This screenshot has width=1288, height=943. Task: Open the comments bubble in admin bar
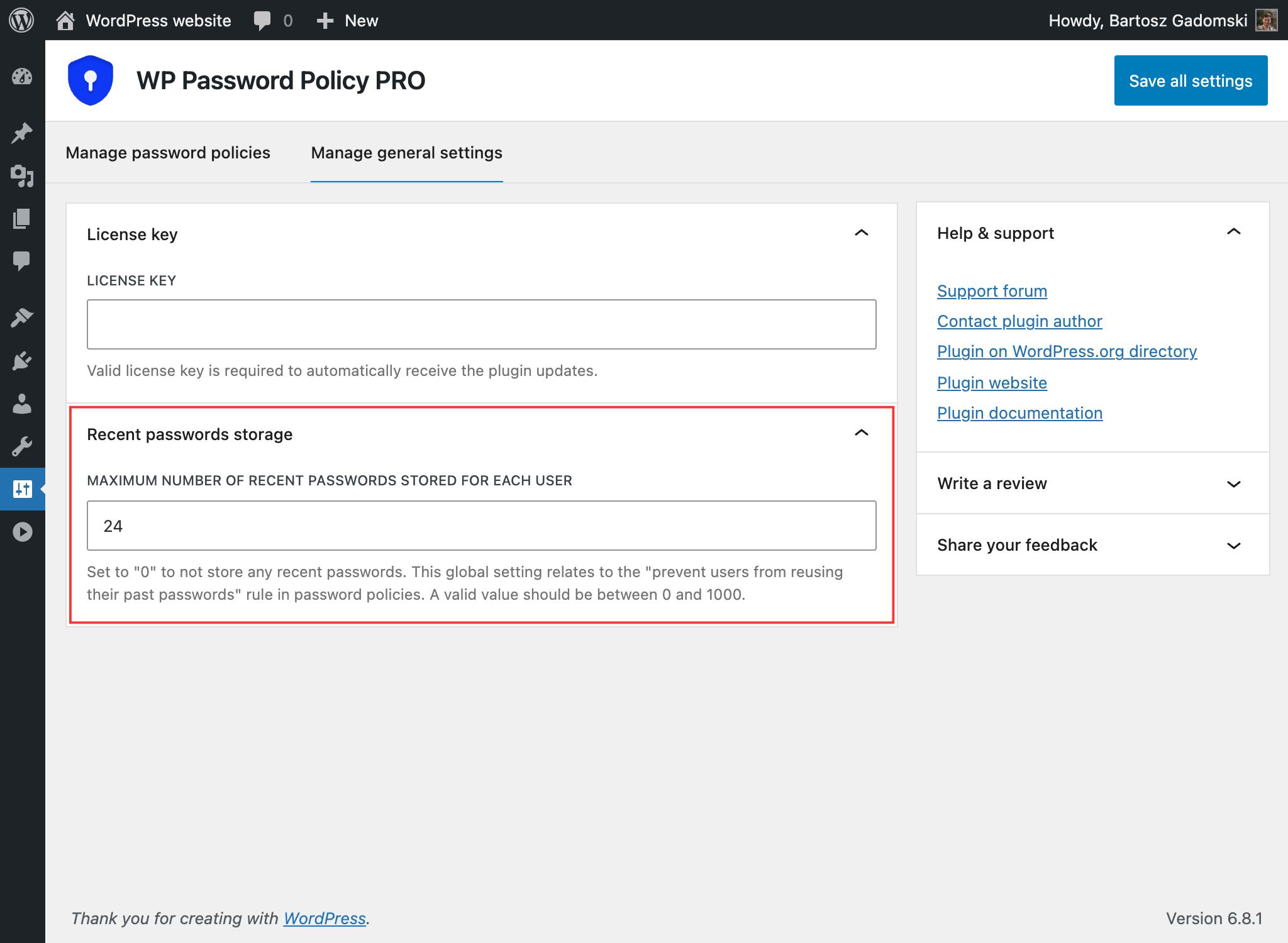pos(262,21)
